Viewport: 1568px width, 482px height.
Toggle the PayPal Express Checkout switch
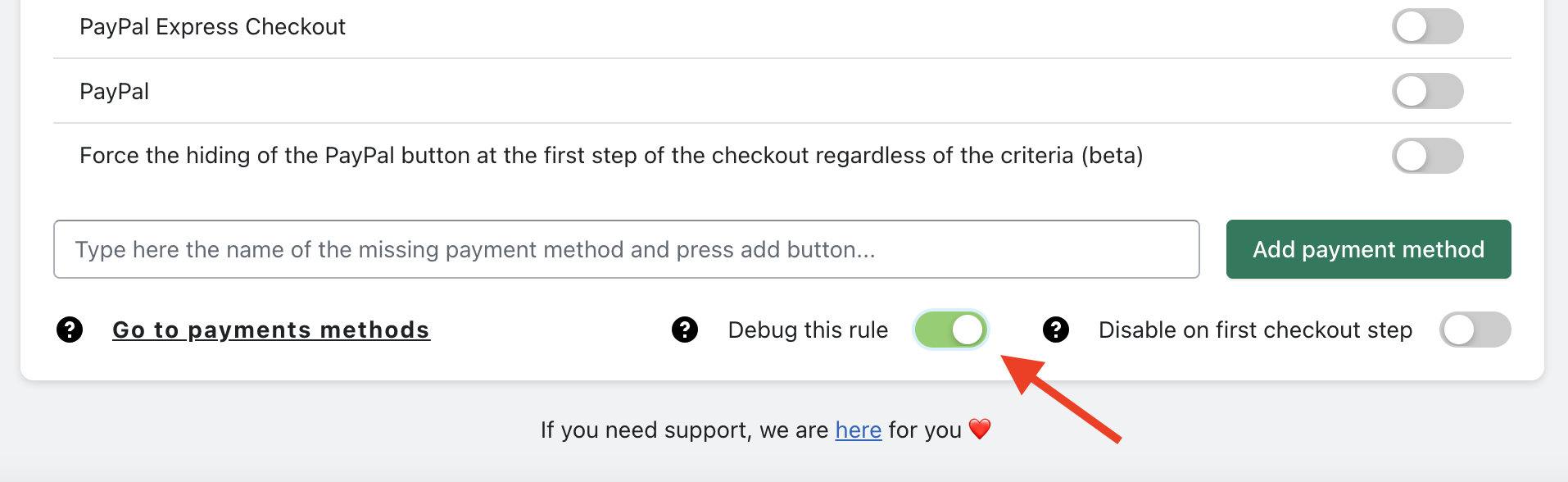click(1428, 26)
